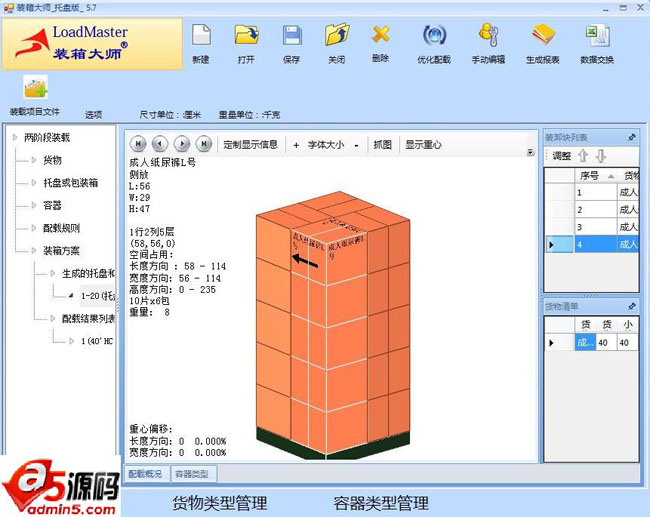Screen dimensions: 650x517
Task: Click 显示重心 show center of gravity
Action: click(423, 145)
